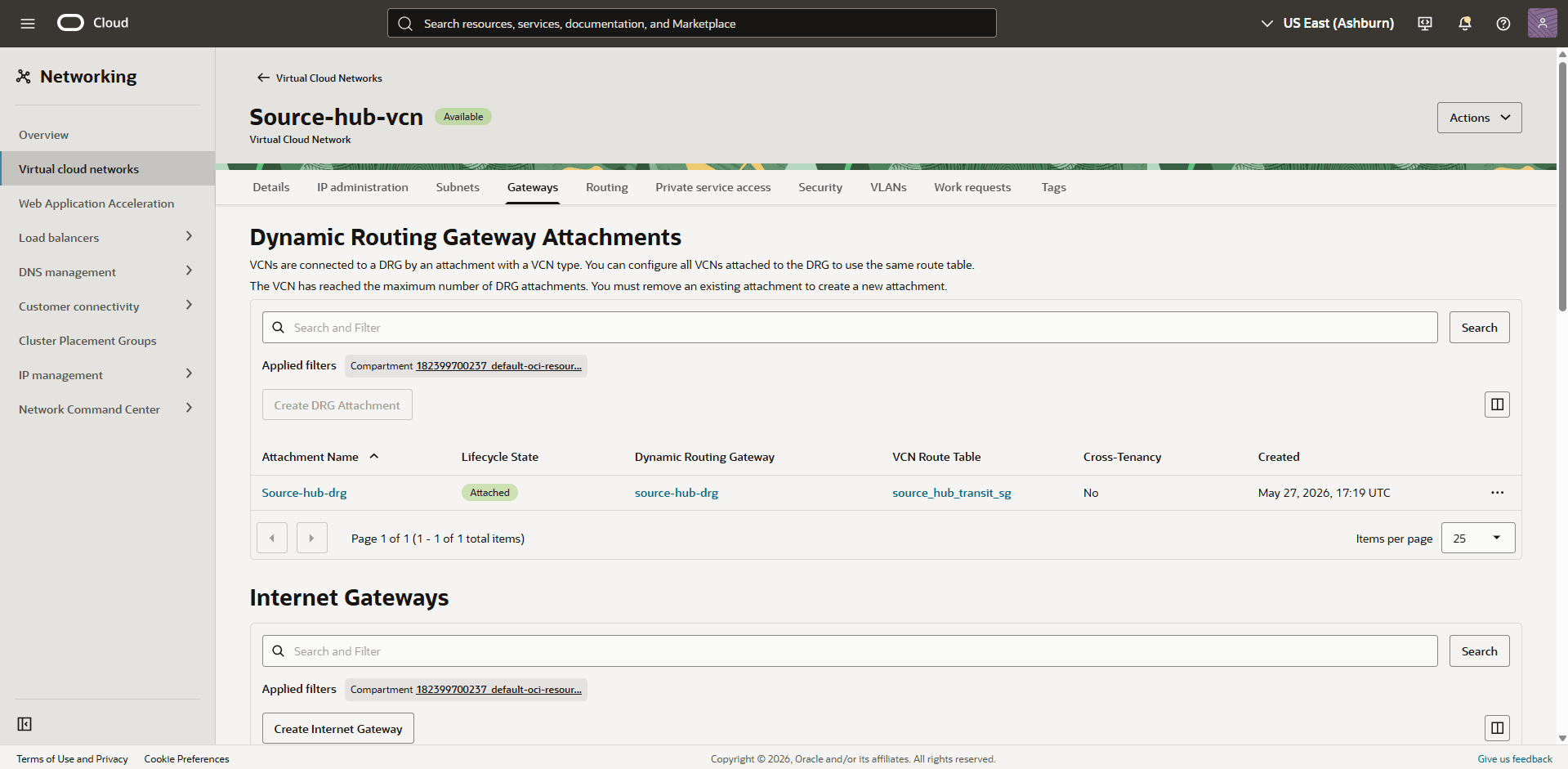Focus the global search resources field

(691, 23)
